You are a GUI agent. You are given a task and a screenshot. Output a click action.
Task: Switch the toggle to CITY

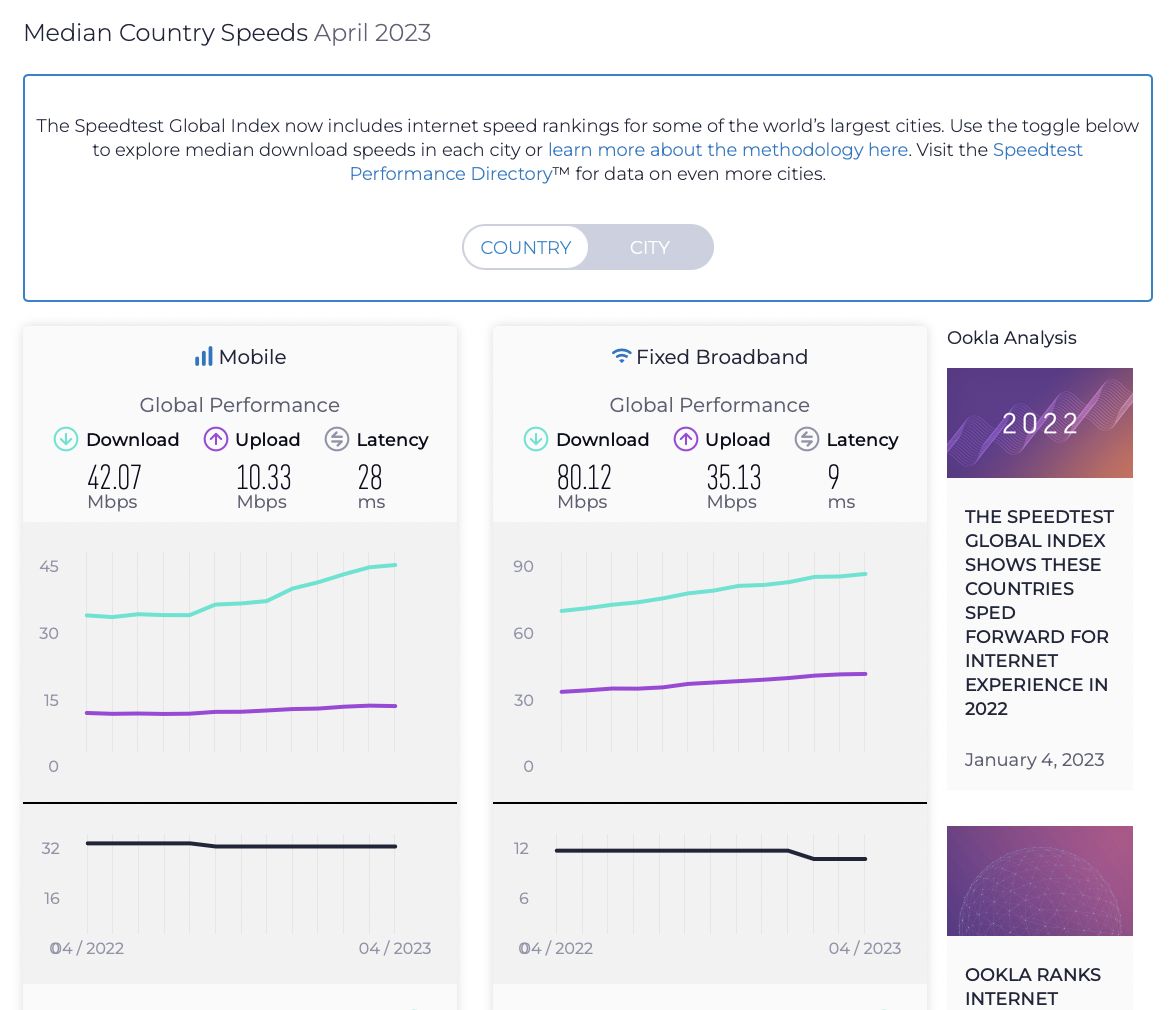[650, 248]
